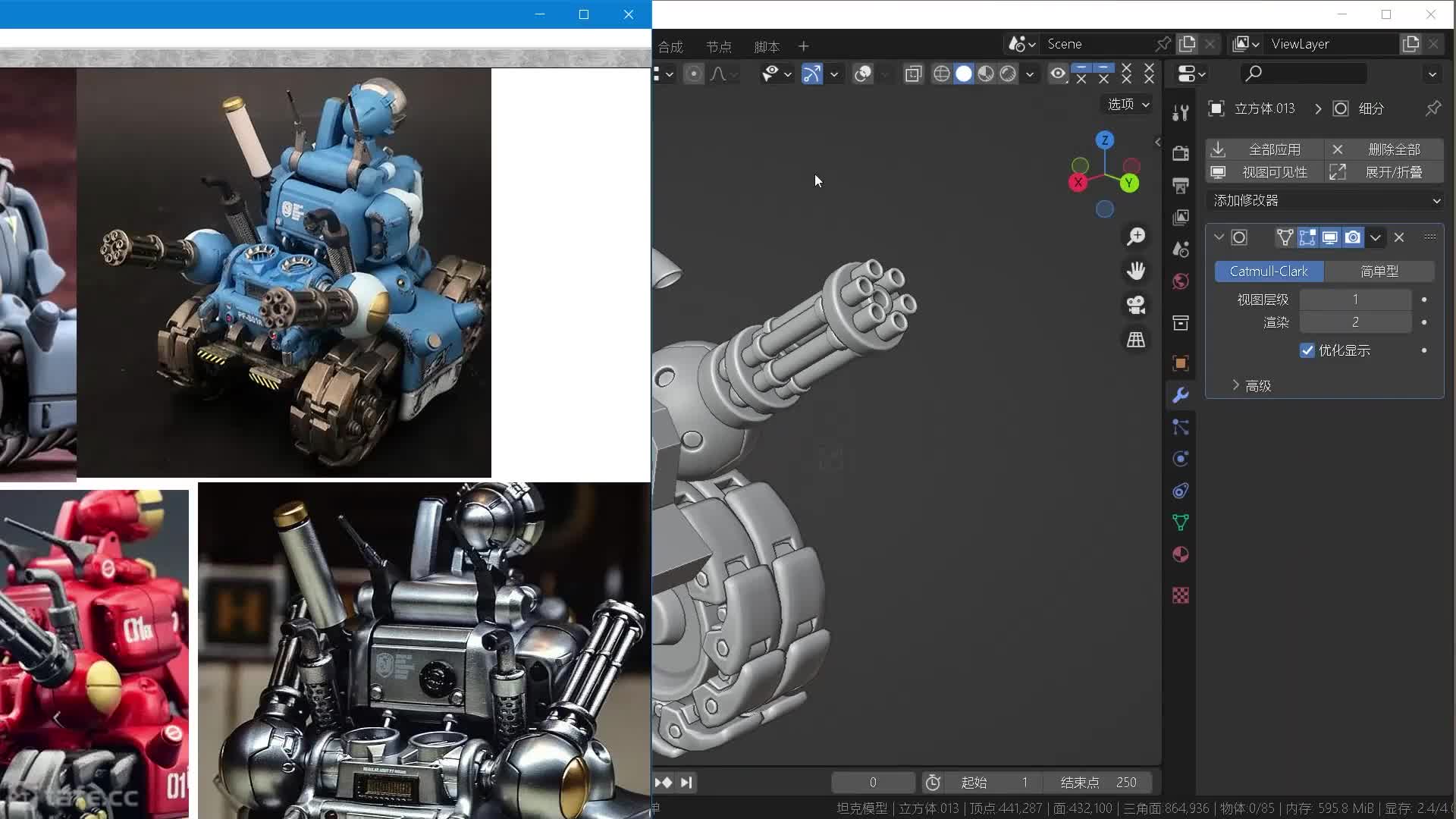The width and height of the screenshot is (1456, 819).
Task: Toggle camera view icon in viewport
Action: 1135,305
